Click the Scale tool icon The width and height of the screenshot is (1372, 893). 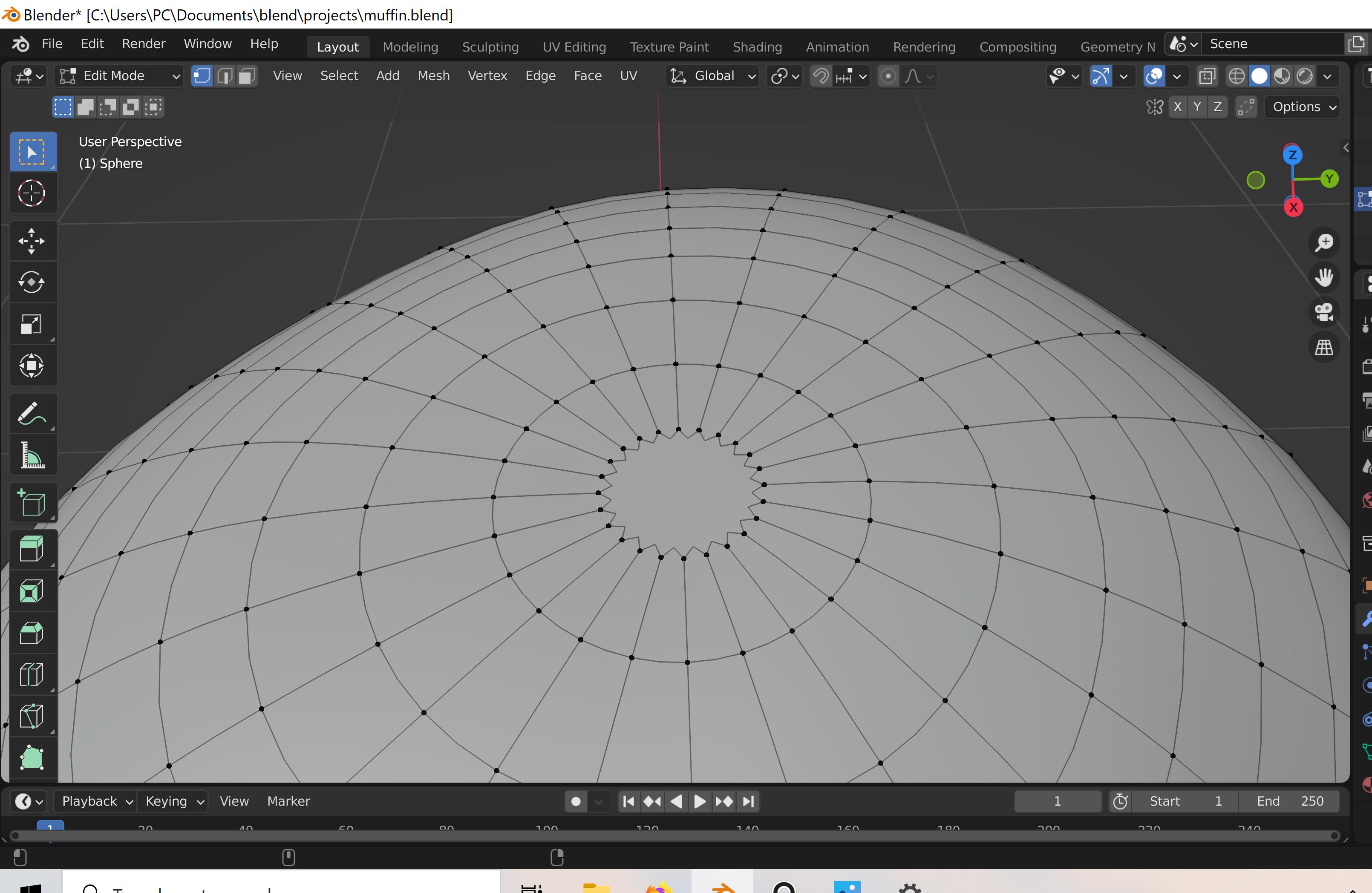tap(29, 325)
